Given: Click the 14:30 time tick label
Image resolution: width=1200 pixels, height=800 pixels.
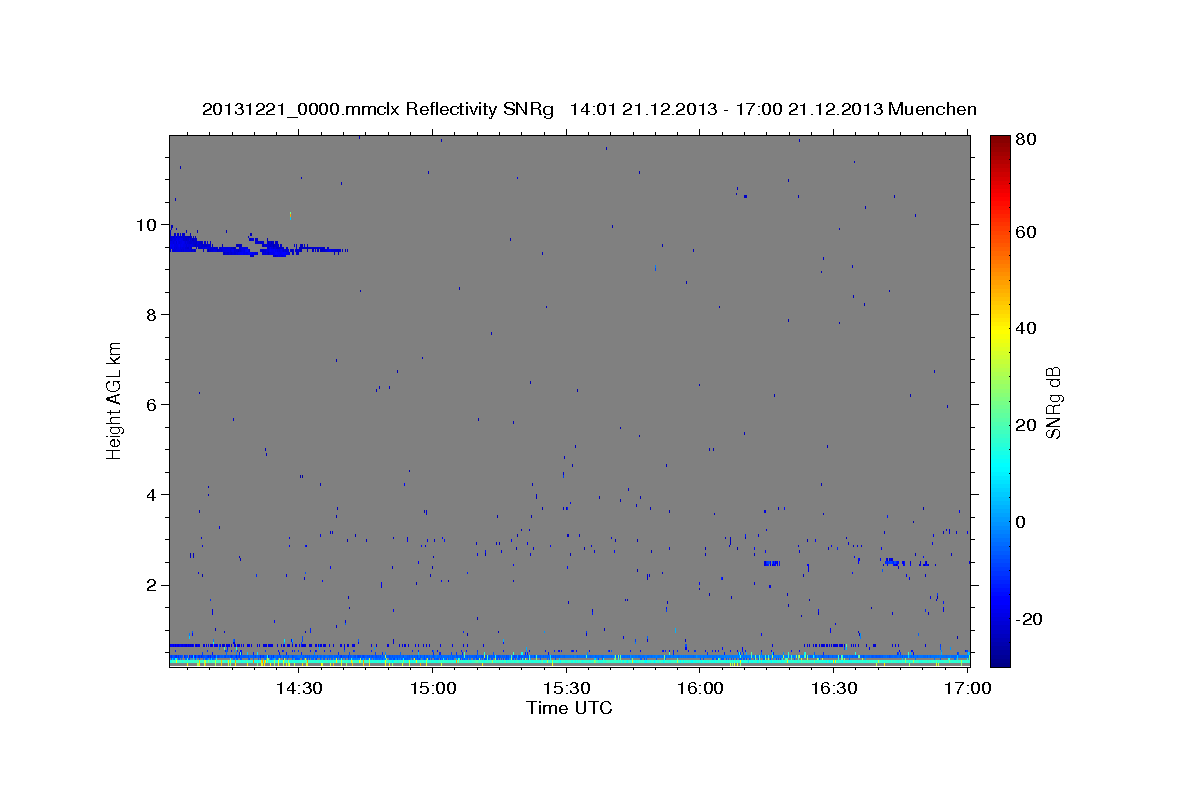Looking at the screenshot, I should [298, 688].
